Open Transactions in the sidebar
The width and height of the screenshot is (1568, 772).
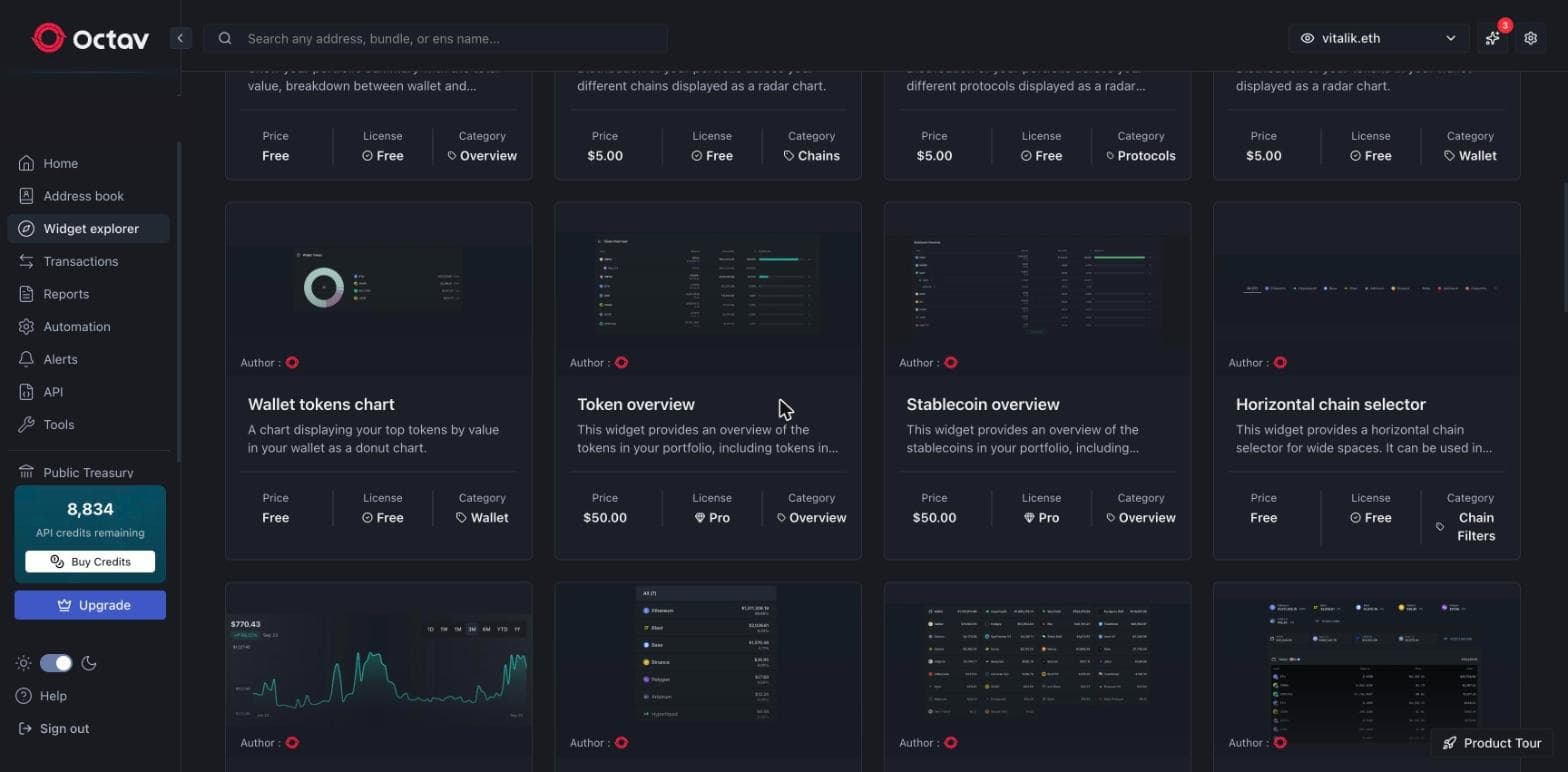tap(88, 261)
